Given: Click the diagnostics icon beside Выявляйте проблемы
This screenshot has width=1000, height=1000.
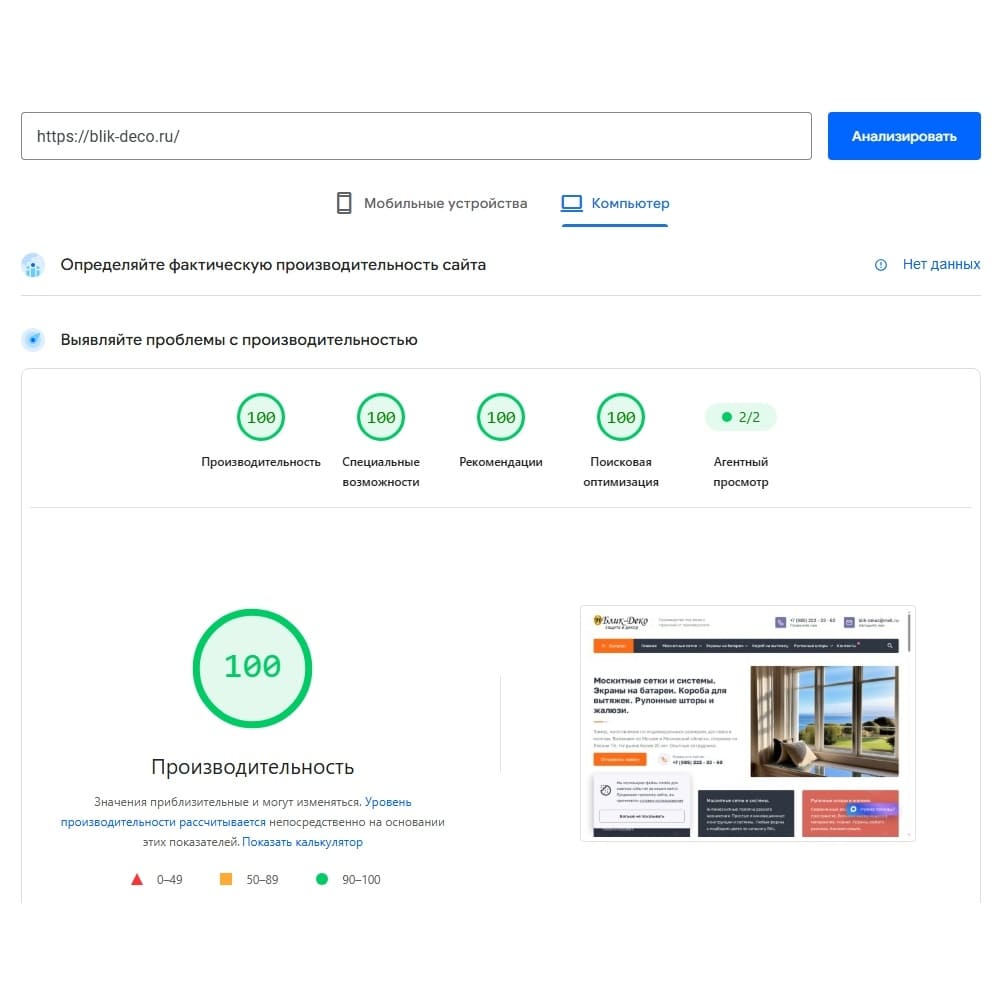Looking at the screenshot, I should 33,340.
